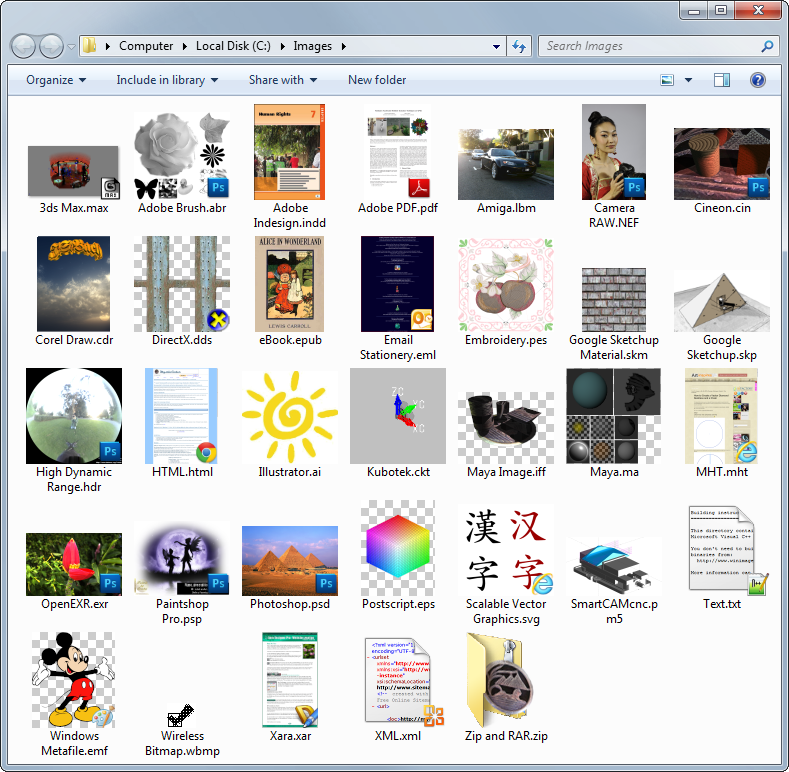Screen dimensions: 789x772
Task: Toggle the preview pane button
Action: click(x=722, y=80)
